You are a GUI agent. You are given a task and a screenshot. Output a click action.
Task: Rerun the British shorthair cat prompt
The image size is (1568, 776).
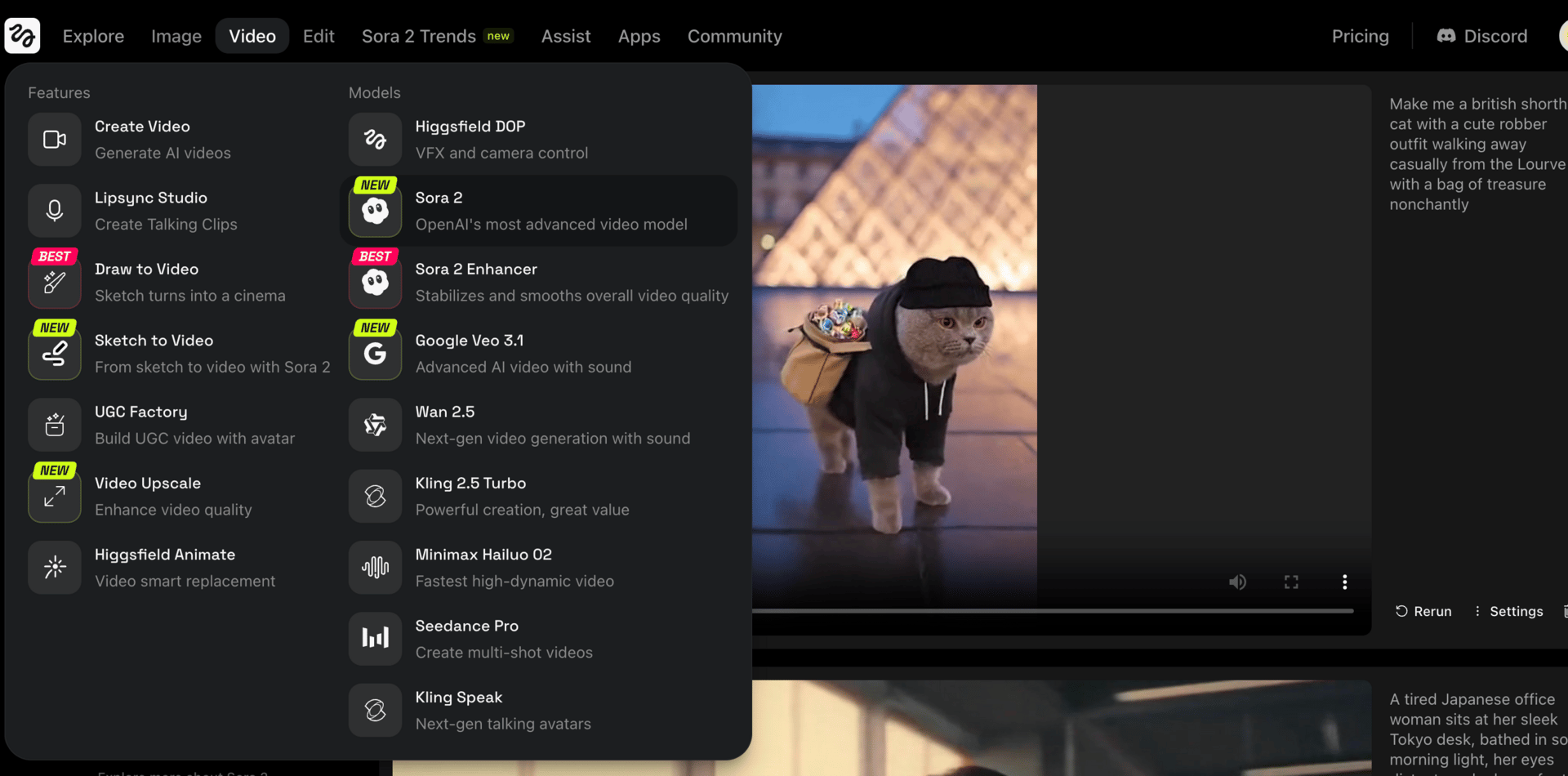tap(1423, 611)
